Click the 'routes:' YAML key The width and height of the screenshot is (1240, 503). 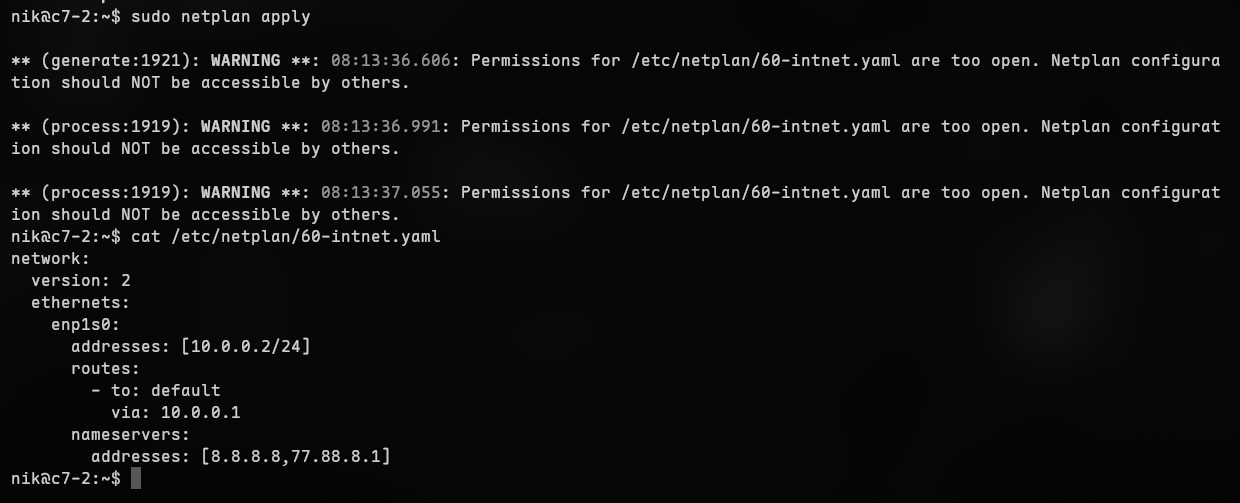(106, 369)
